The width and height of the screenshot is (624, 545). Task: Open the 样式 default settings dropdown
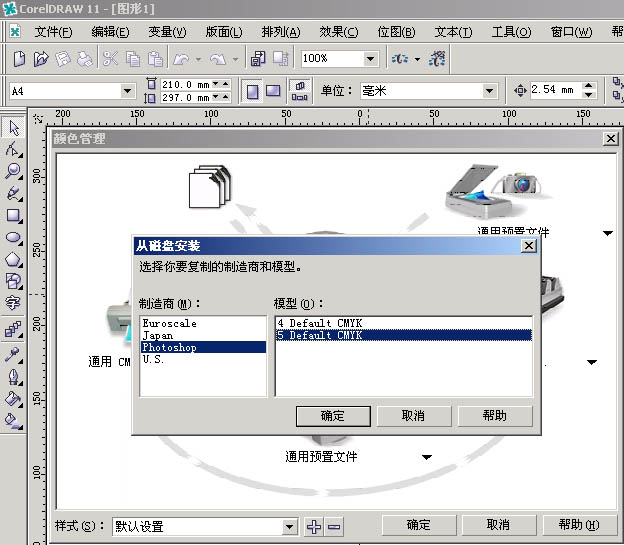[x=290, y=527]
